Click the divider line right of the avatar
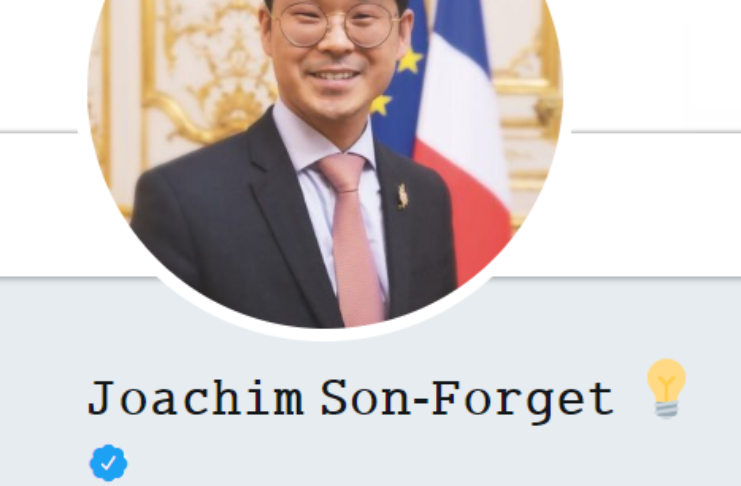 point(656,132)
